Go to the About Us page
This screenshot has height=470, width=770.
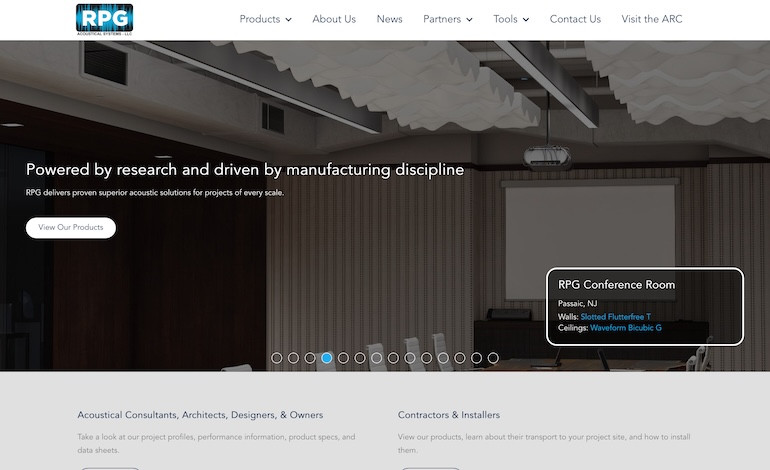point(334,19)
